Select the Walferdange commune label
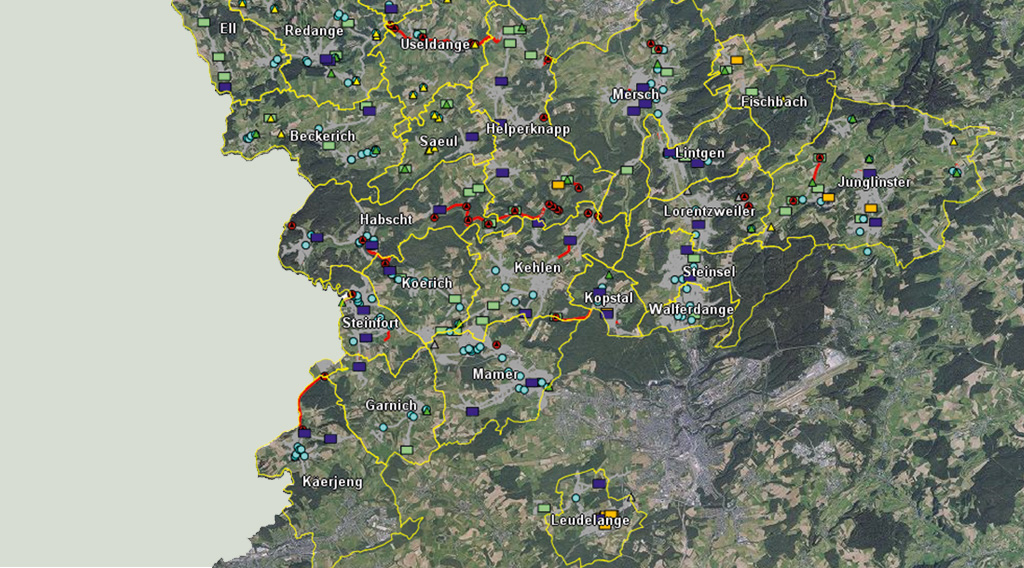 point(690,310)
